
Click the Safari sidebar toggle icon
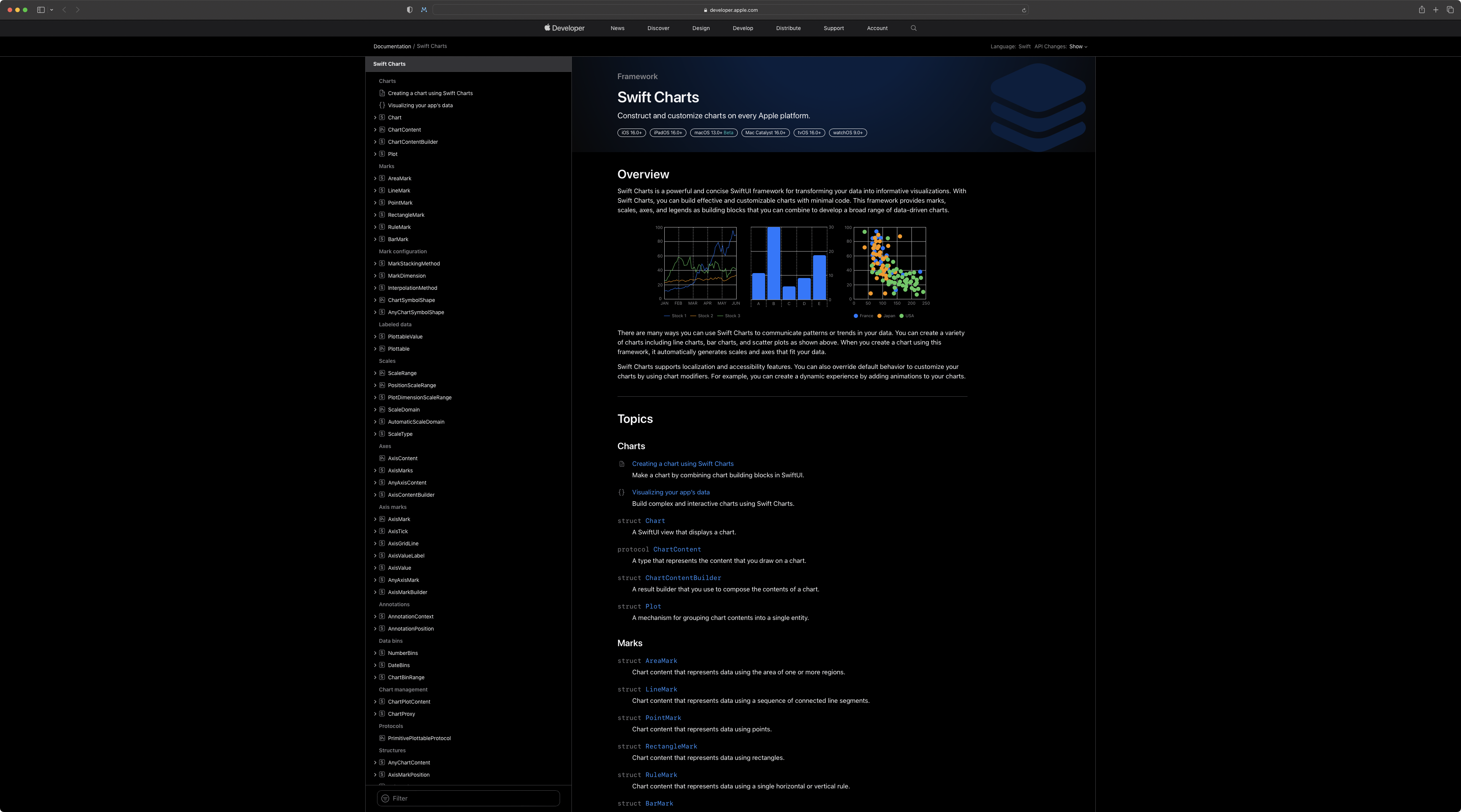click(x=41, y=10)
